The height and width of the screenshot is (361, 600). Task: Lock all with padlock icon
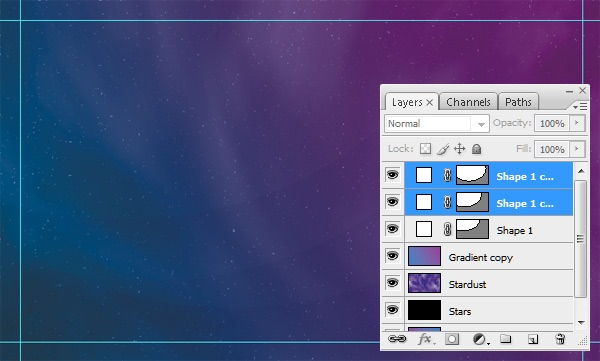[x=476, y=149]
